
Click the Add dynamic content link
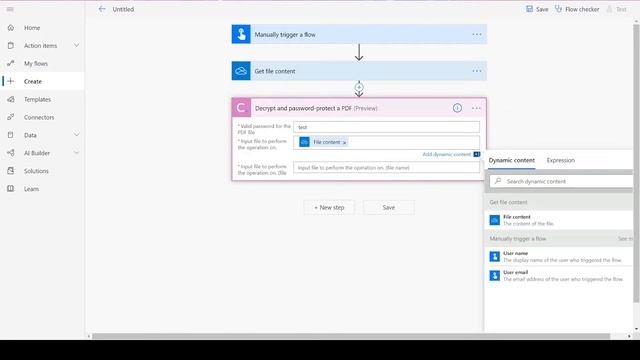point(447,154)
